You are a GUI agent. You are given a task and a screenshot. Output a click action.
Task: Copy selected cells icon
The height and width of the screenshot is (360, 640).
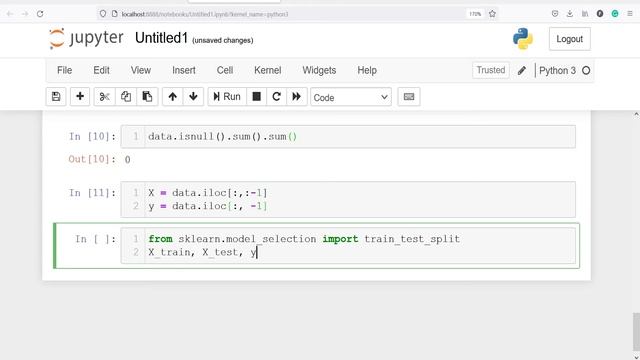pos(126,97)
